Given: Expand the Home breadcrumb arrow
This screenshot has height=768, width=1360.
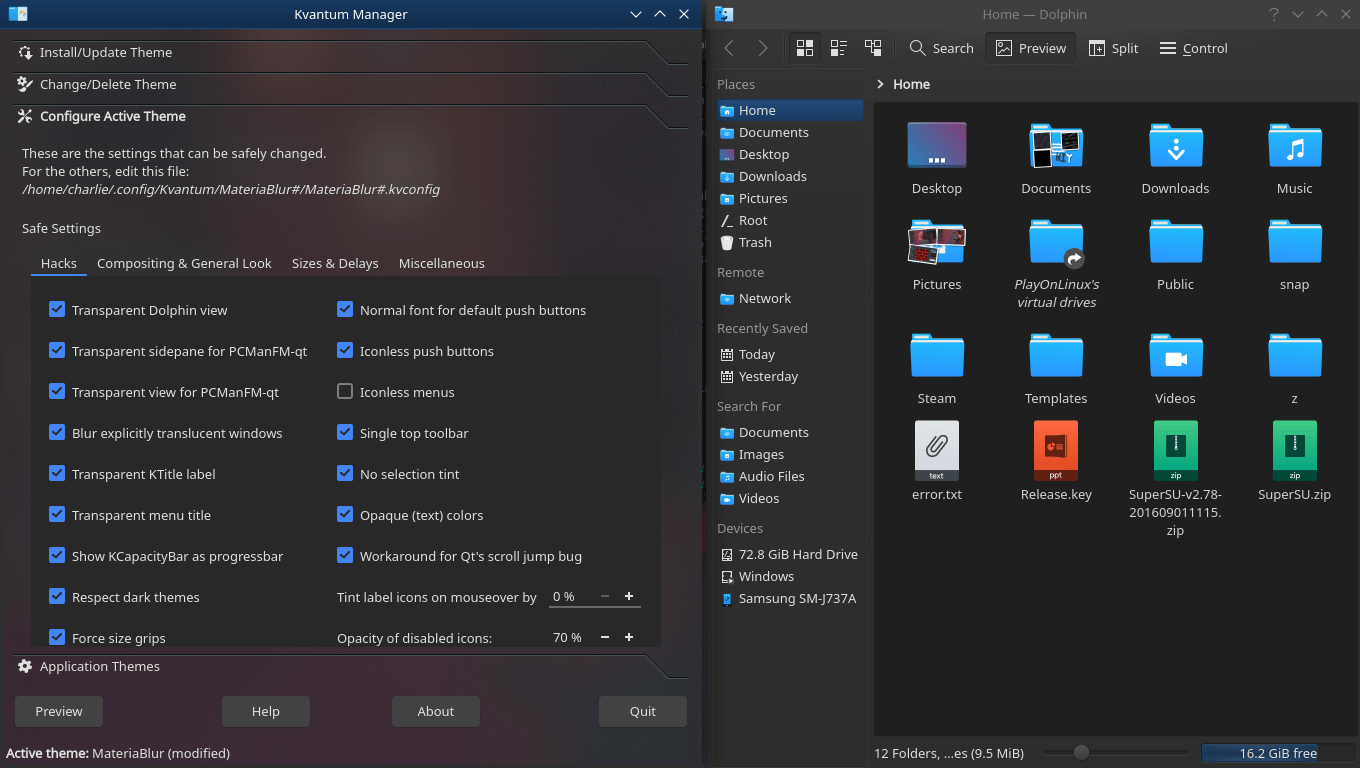Looking at the screenshot, I should tap(880, 85).
